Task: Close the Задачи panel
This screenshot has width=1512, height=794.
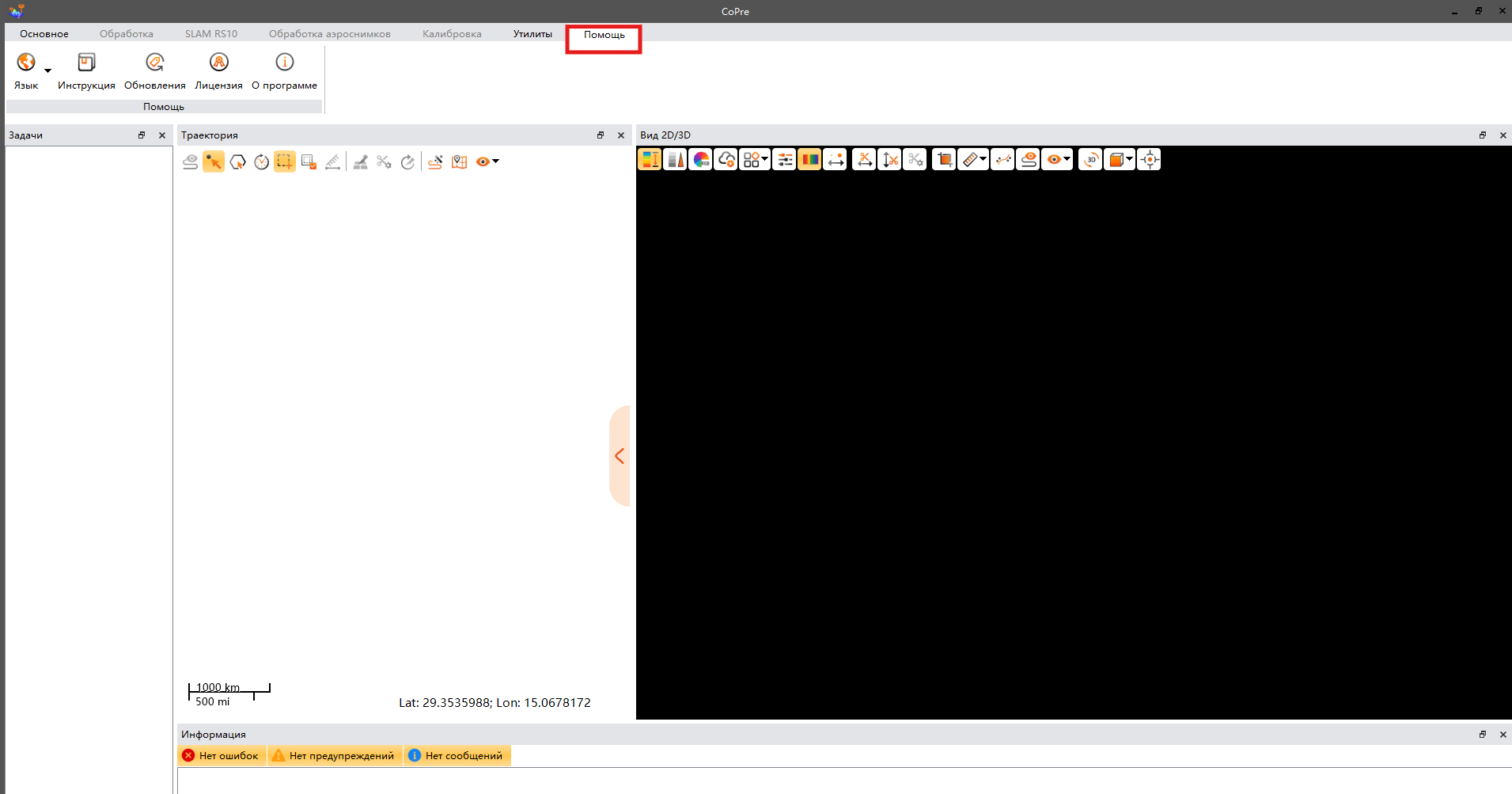Action: [162, 135]
